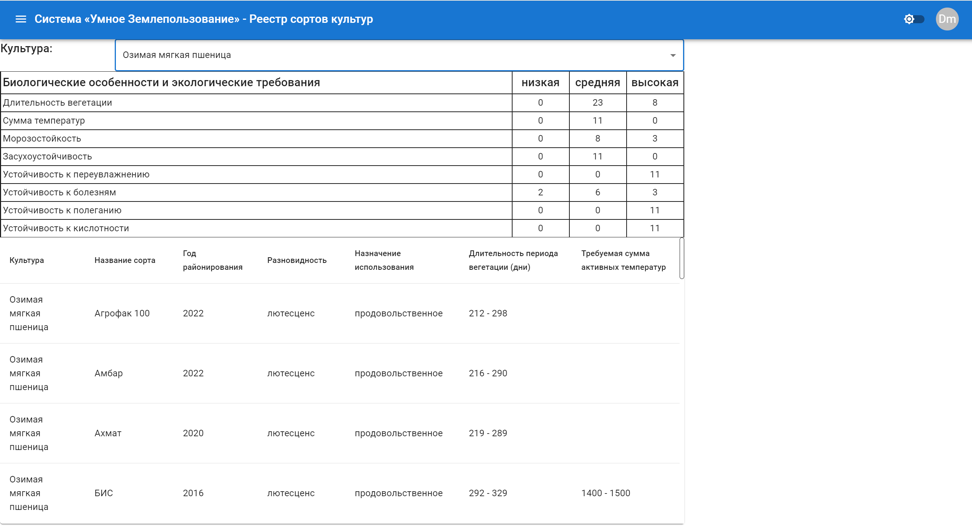Click the Требуемая сумма активных температур header
Screen dimensions: 972x531
point(623,260)
